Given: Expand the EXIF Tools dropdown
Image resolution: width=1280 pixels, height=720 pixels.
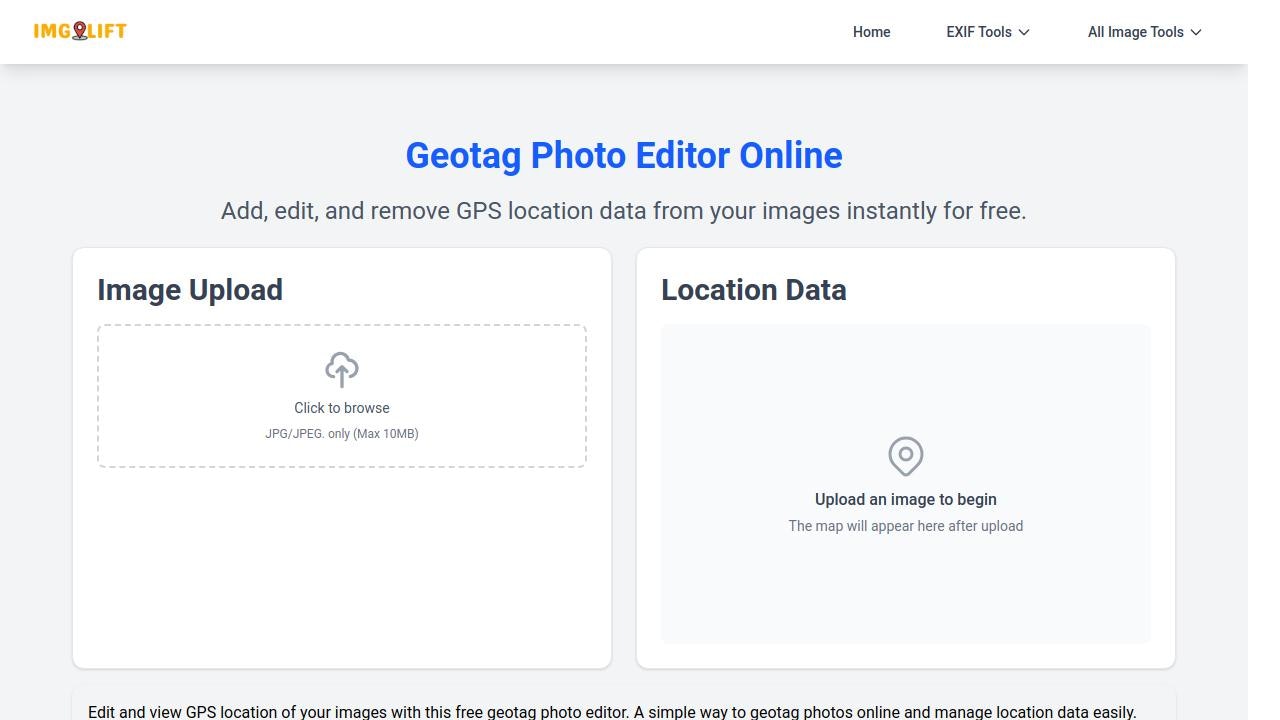Looking at the screenshot, I should (988, 32).
